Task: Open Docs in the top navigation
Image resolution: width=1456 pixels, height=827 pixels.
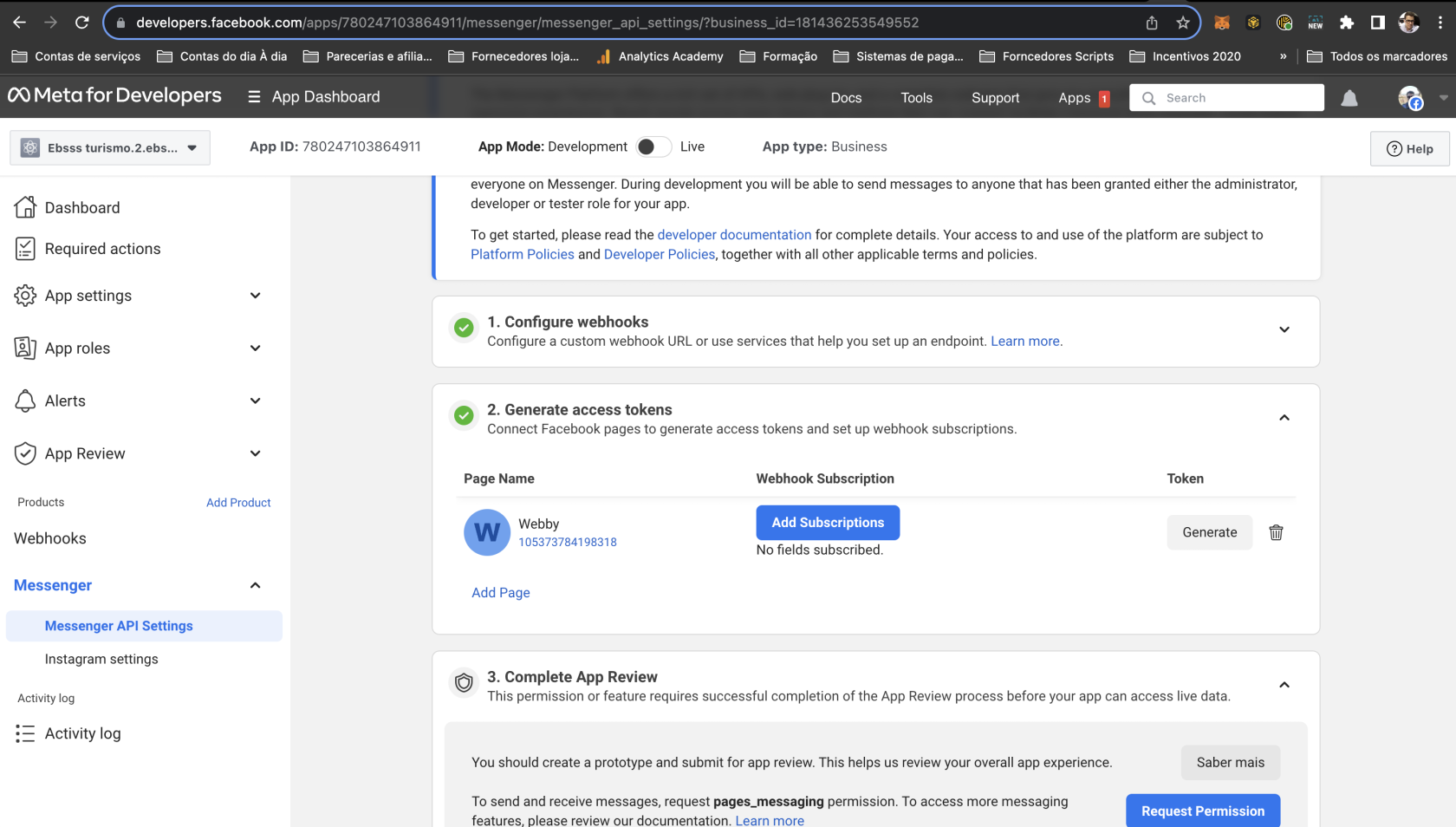Action: pos(846,98)
